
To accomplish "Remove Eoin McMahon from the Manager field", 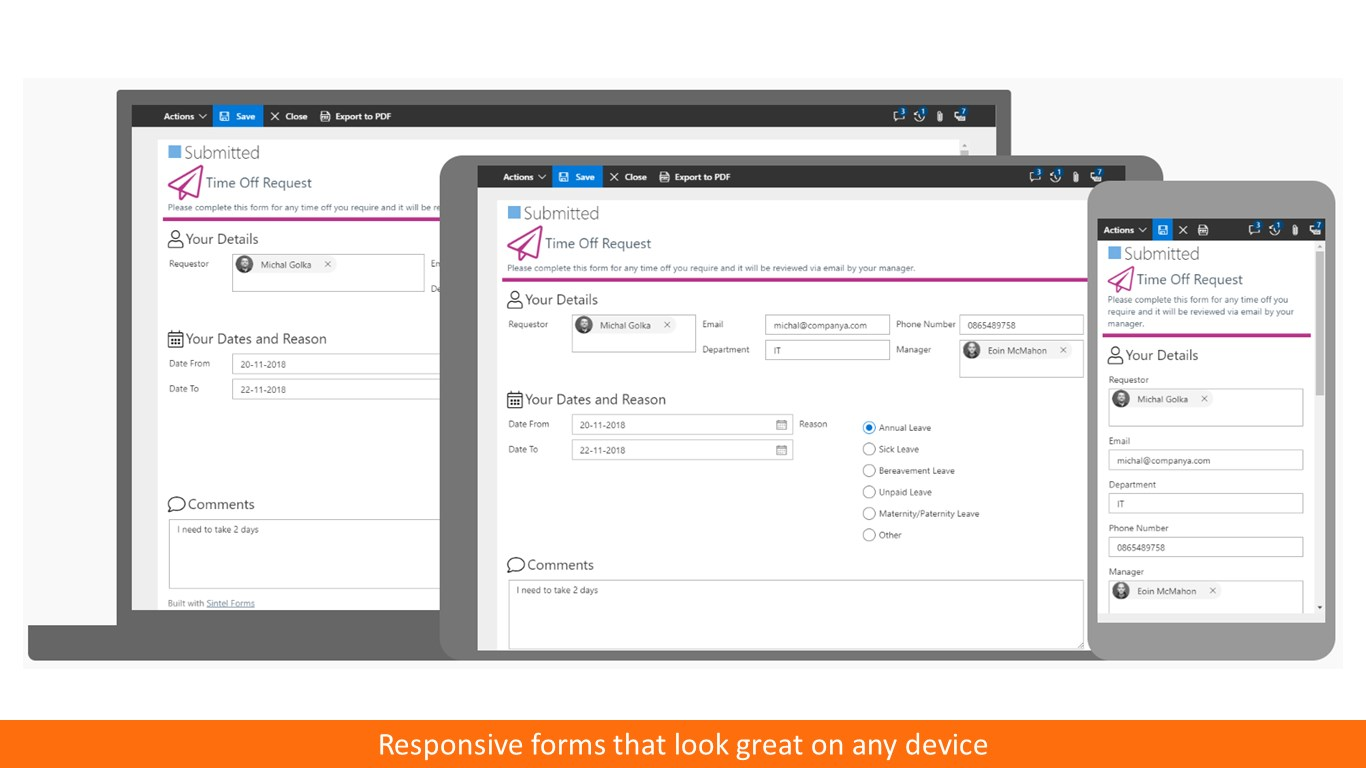I will (x=1062, y=350).
